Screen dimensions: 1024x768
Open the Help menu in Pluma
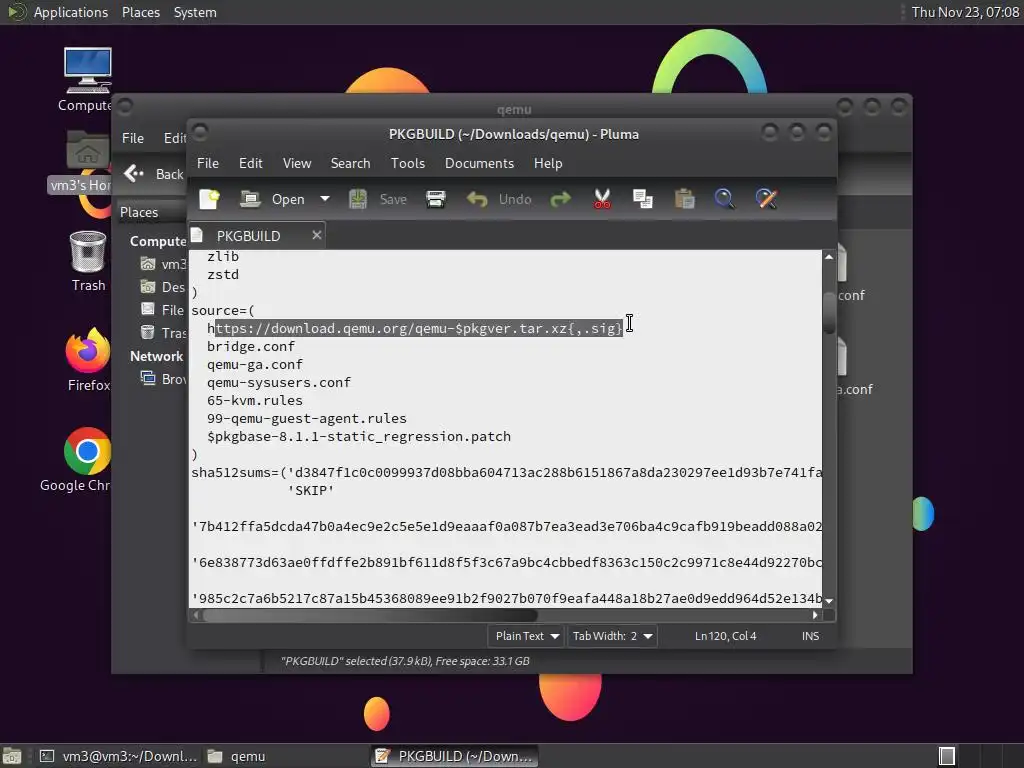547,163
